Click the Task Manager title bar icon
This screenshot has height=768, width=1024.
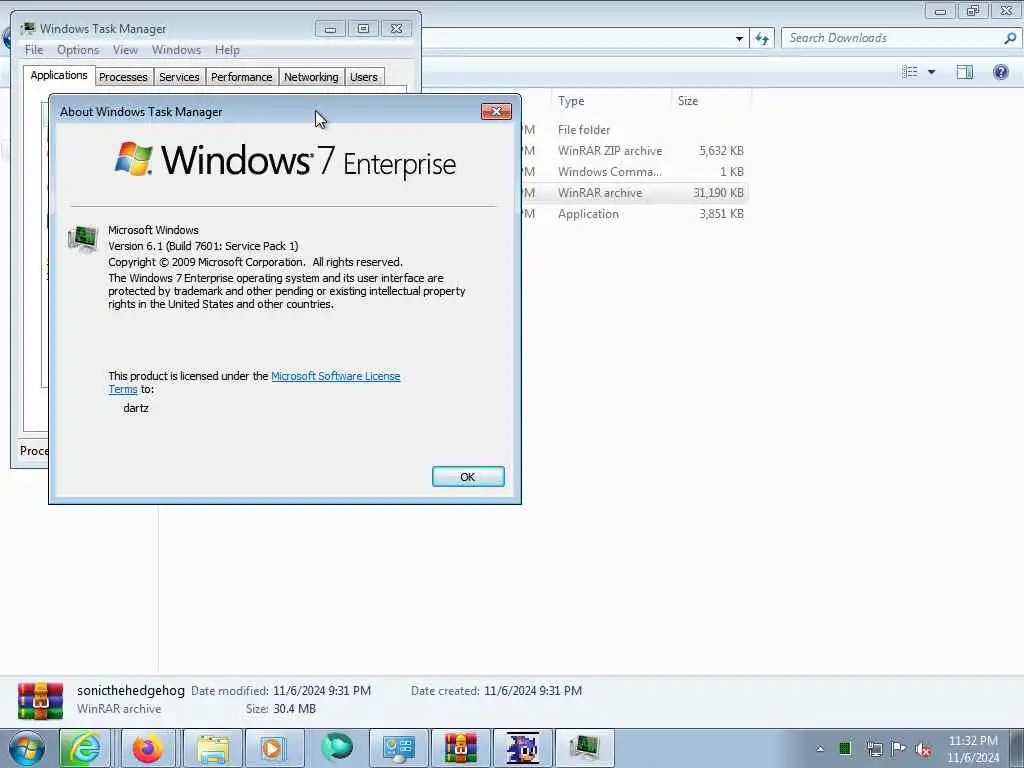pyautogui.click(x=28, y=29)
